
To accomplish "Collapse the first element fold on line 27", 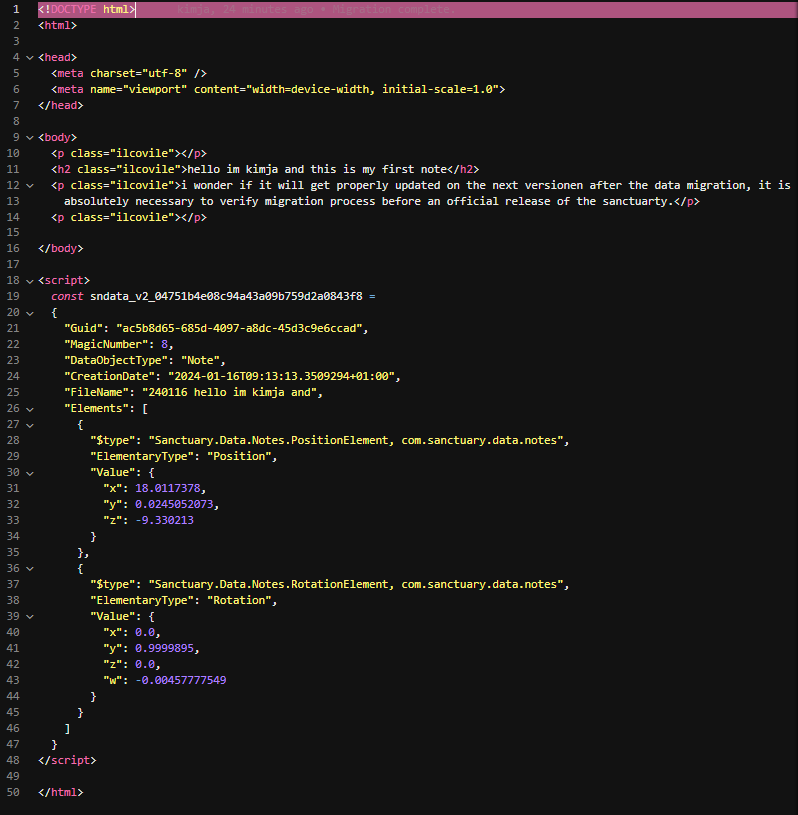I will coord(30,425).
